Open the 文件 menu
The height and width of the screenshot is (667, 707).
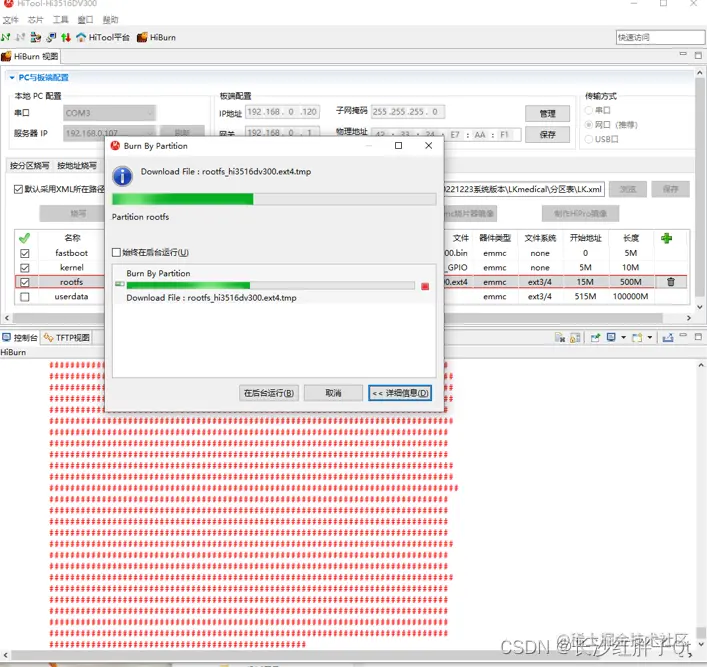click(x=11, y=19)
